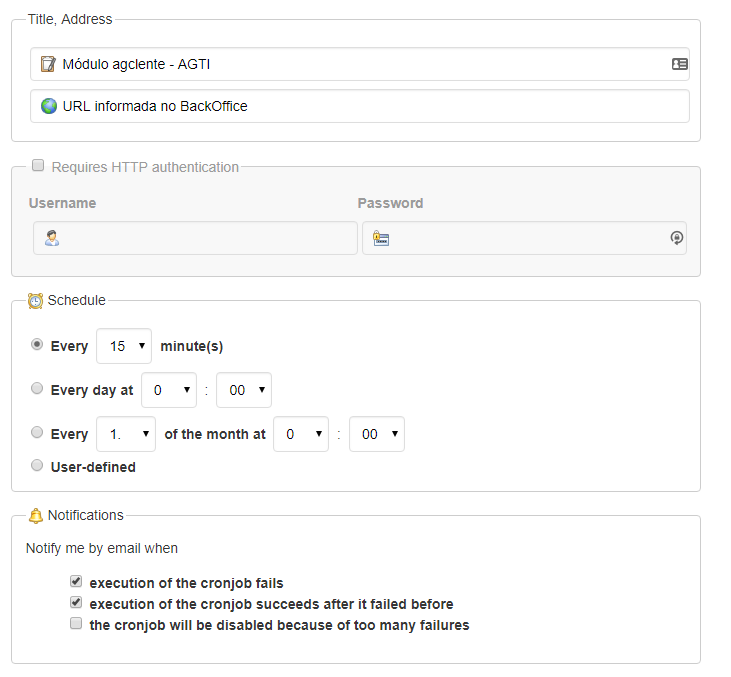
Task: Open the Every day at hour dropdown
Action: coord(169,390)
